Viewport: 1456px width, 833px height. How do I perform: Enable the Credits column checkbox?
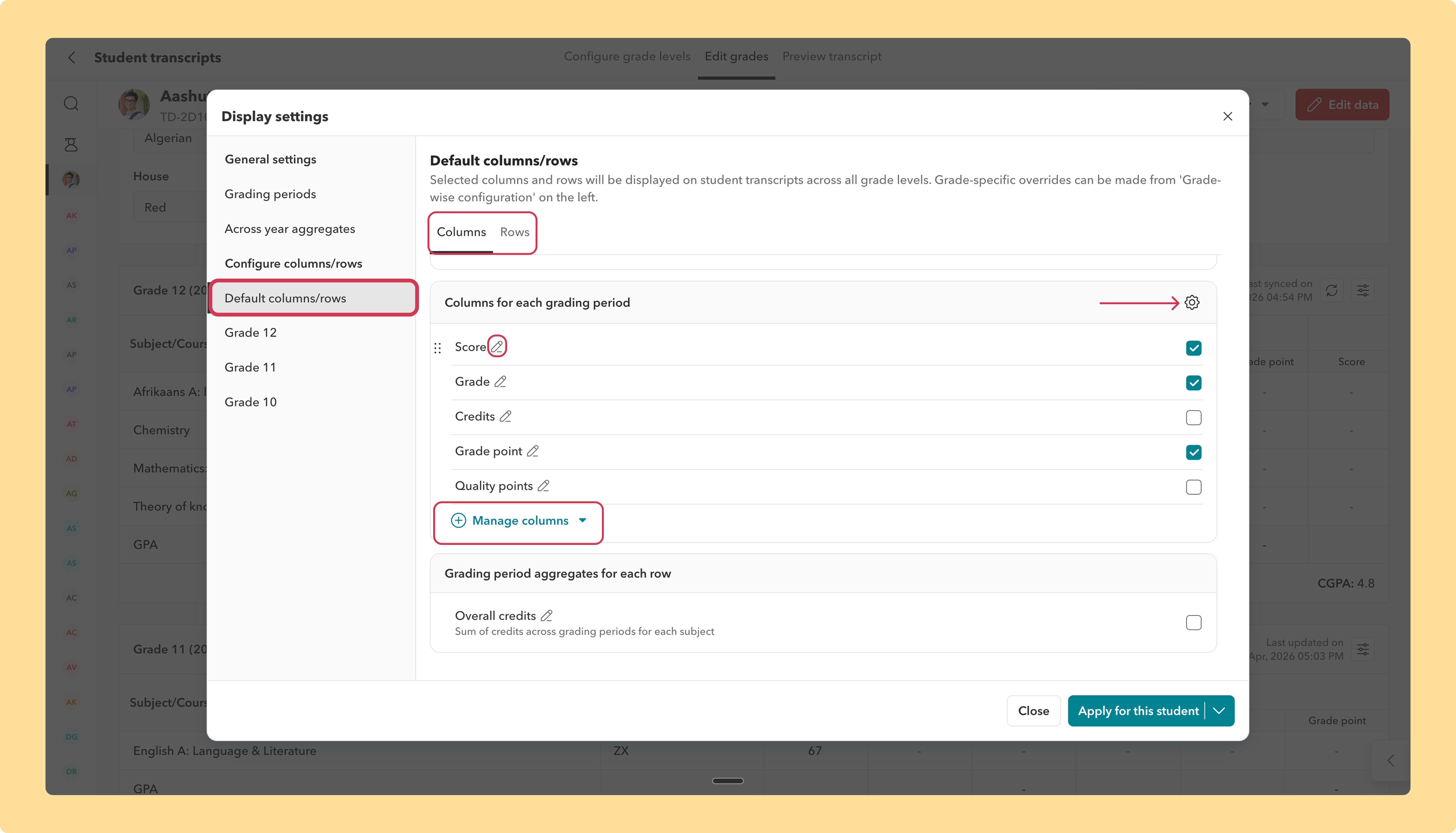1193,418
